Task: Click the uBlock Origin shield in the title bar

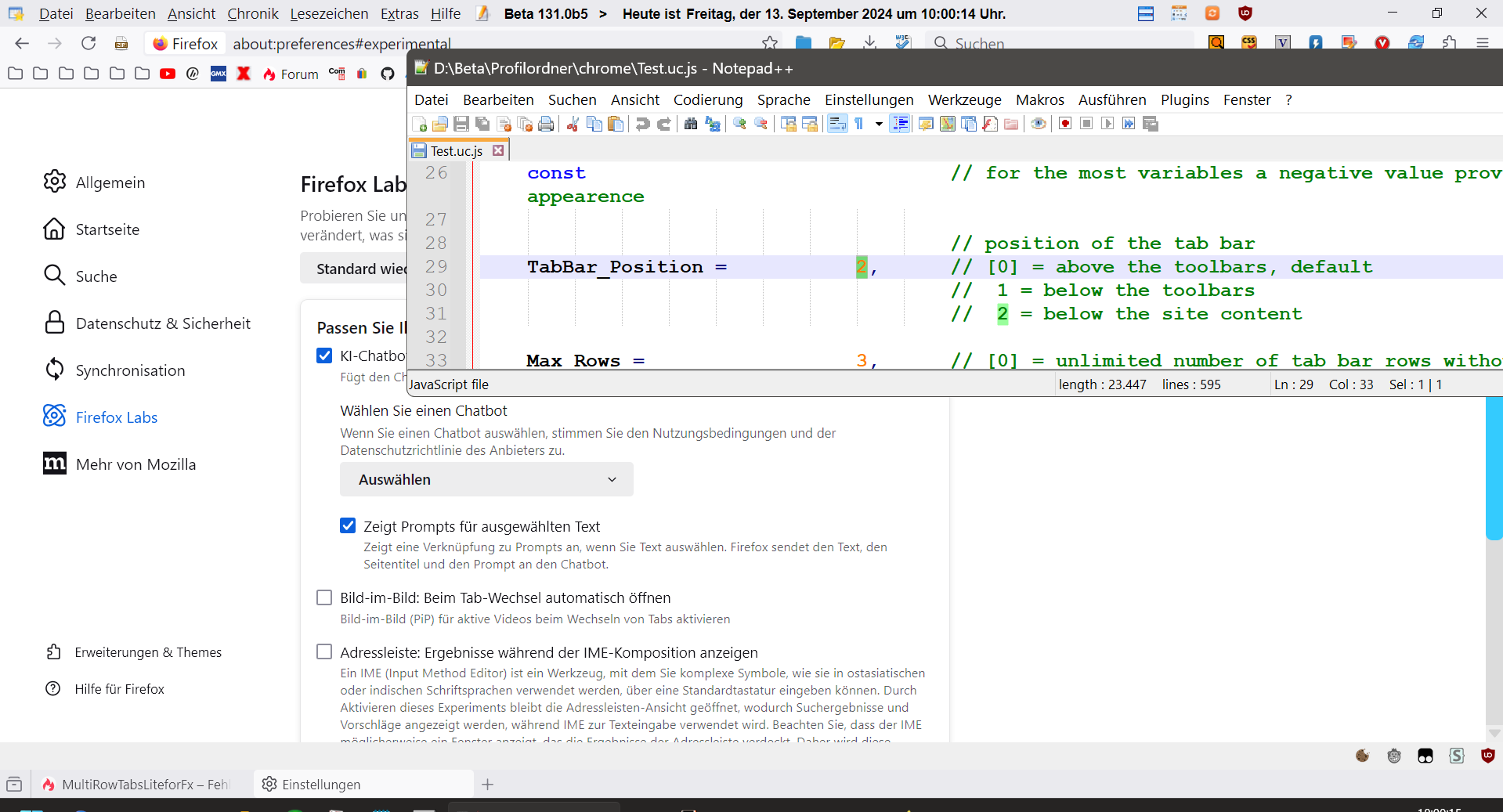Action: pos(1245,13)
